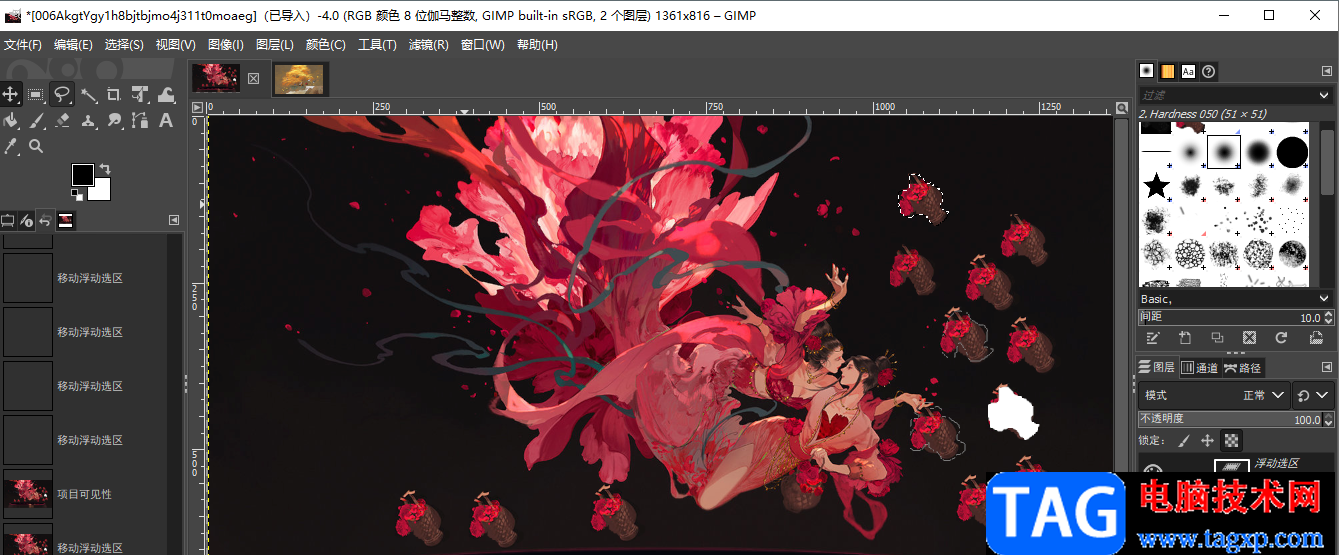Select the Color Picker eyedropper tool

coord(10,146)
